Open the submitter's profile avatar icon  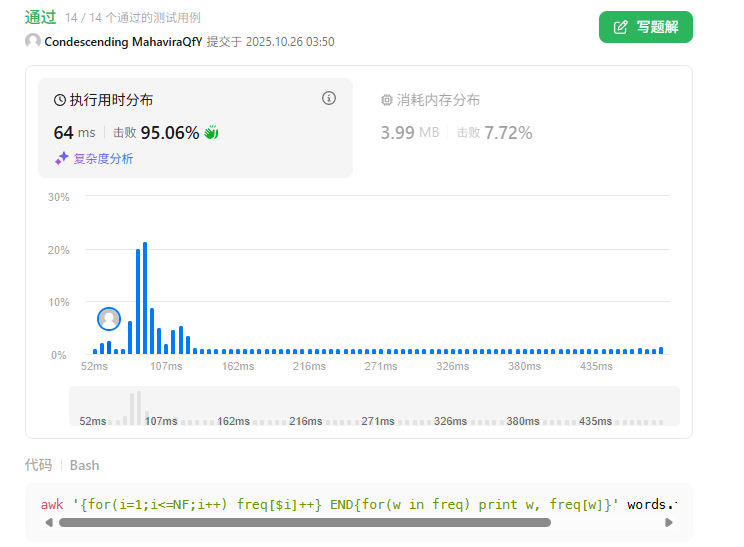pyautogui.click(x=33, y=42)
